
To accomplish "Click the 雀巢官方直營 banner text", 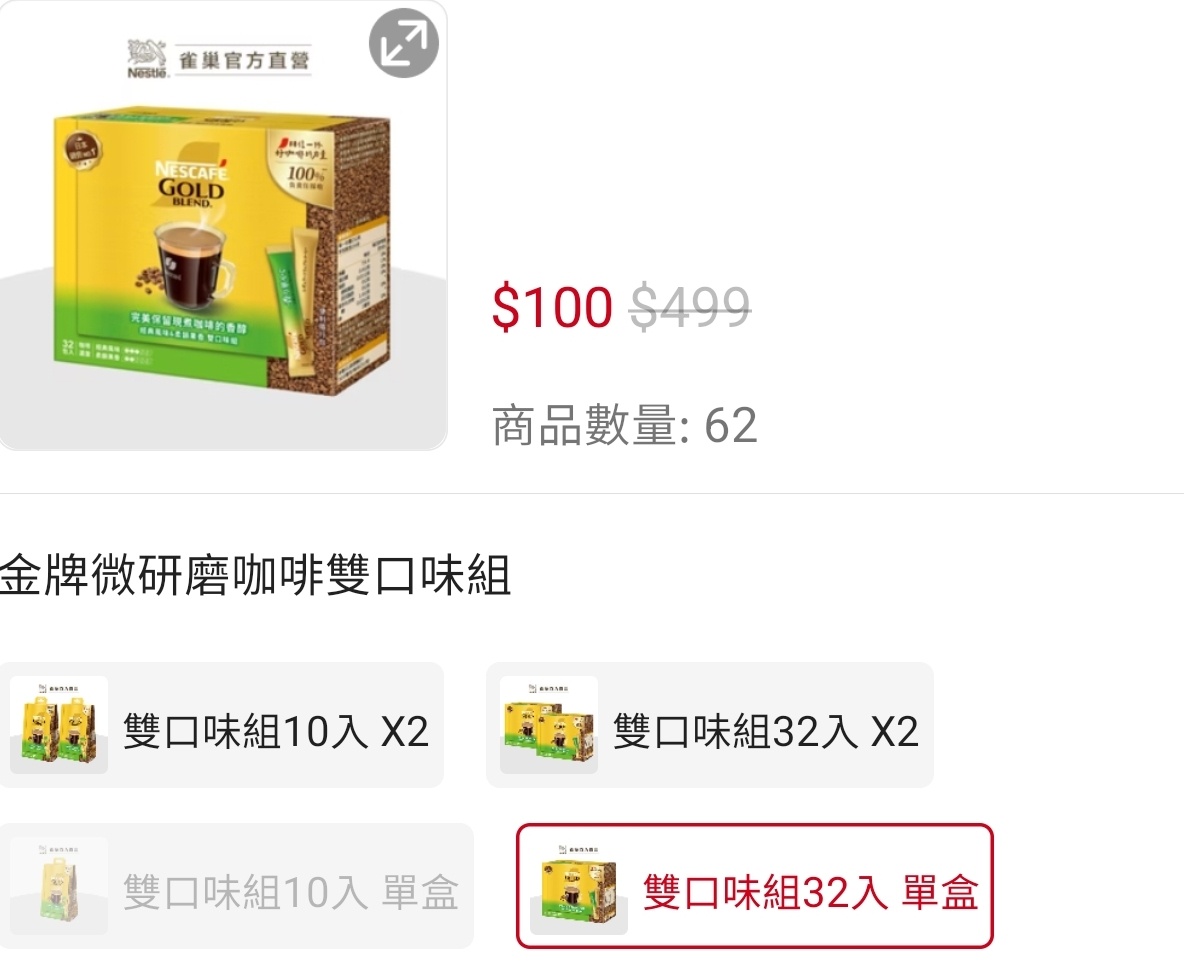I will tap(244, 60).
